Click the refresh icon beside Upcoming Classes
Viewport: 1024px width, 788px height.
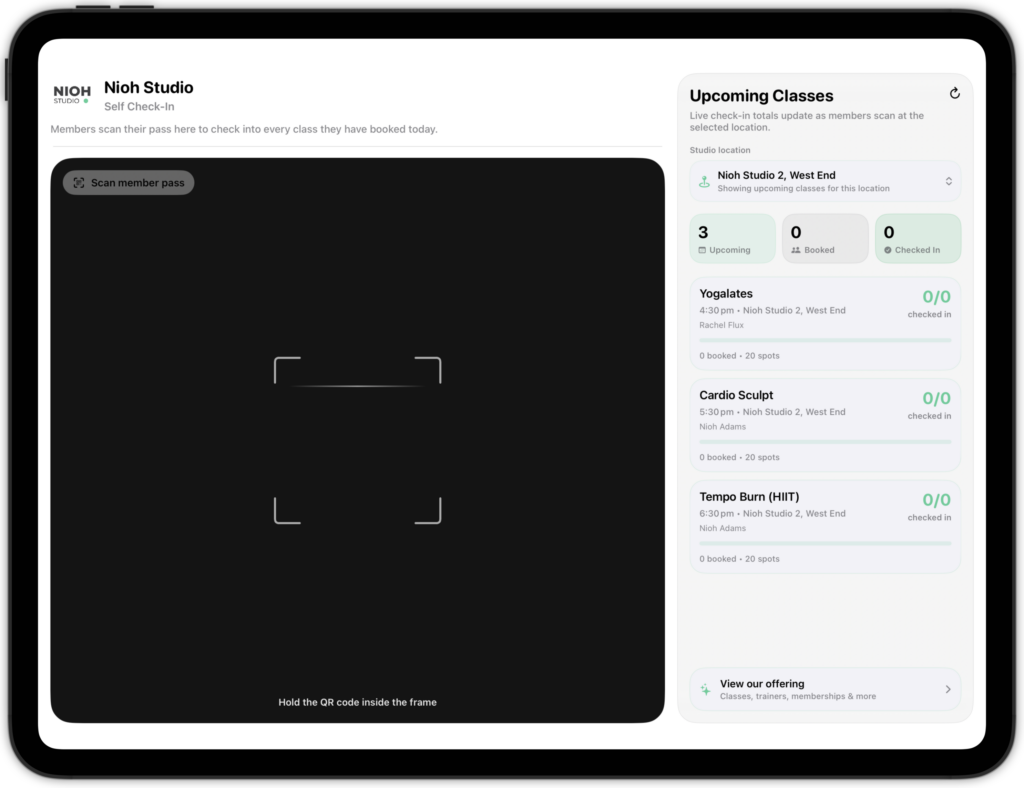(954, 94)
